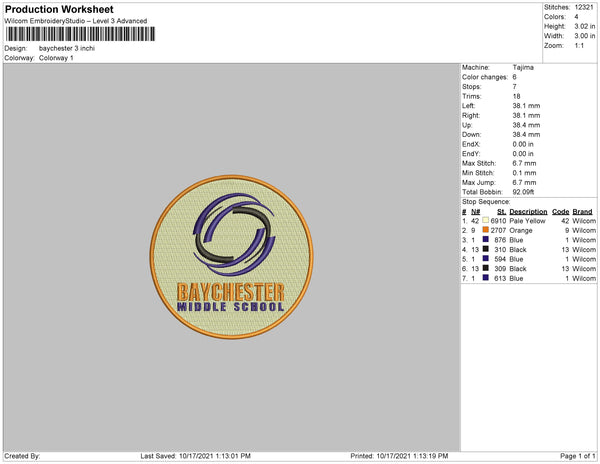600x464 pixels.
Task: Click stitch count '2707' in the stop sequence
Action: point(498,230)
